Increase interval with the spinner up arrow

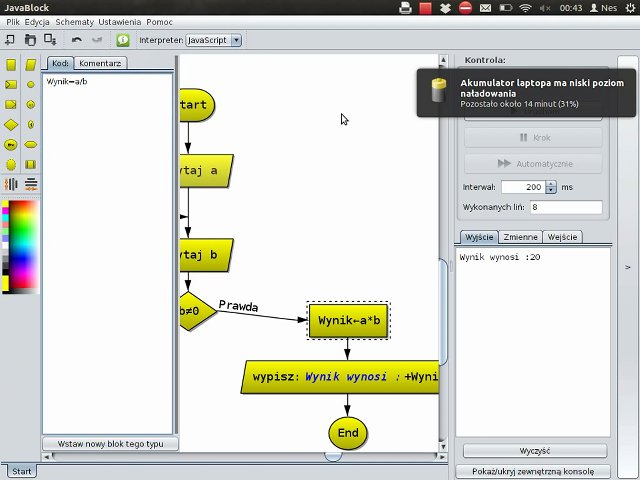(551, 184)
